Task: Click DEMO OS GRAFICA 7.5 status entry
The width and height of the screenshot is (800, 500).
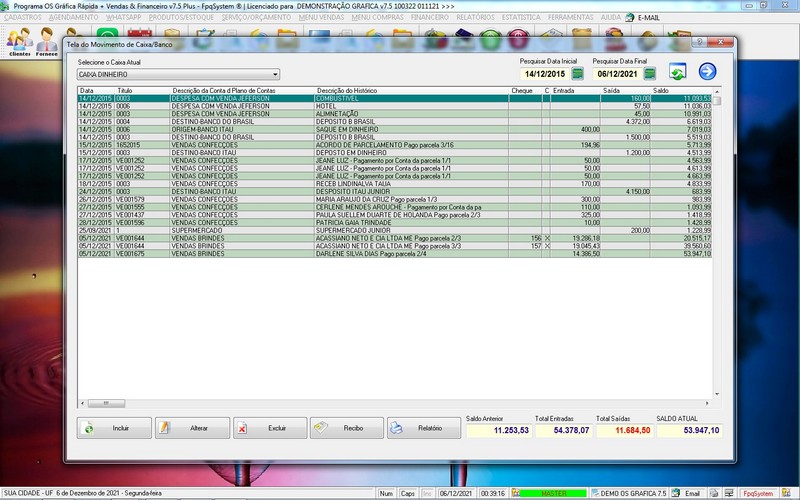Action: [629, 493]
